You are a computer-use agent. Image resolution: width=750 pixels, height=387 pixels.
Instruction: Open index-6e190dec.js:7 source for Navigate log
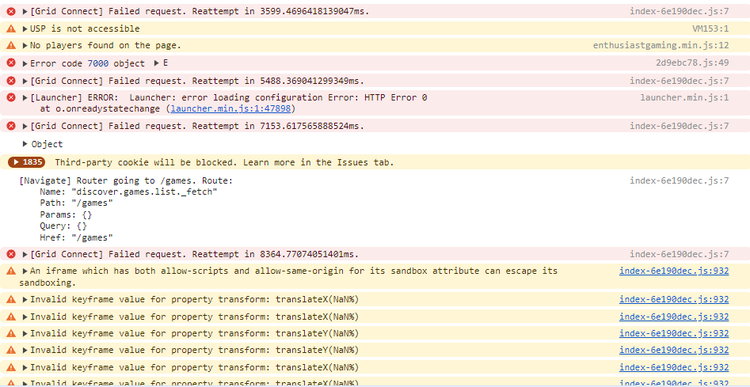(x=679, y=181)
